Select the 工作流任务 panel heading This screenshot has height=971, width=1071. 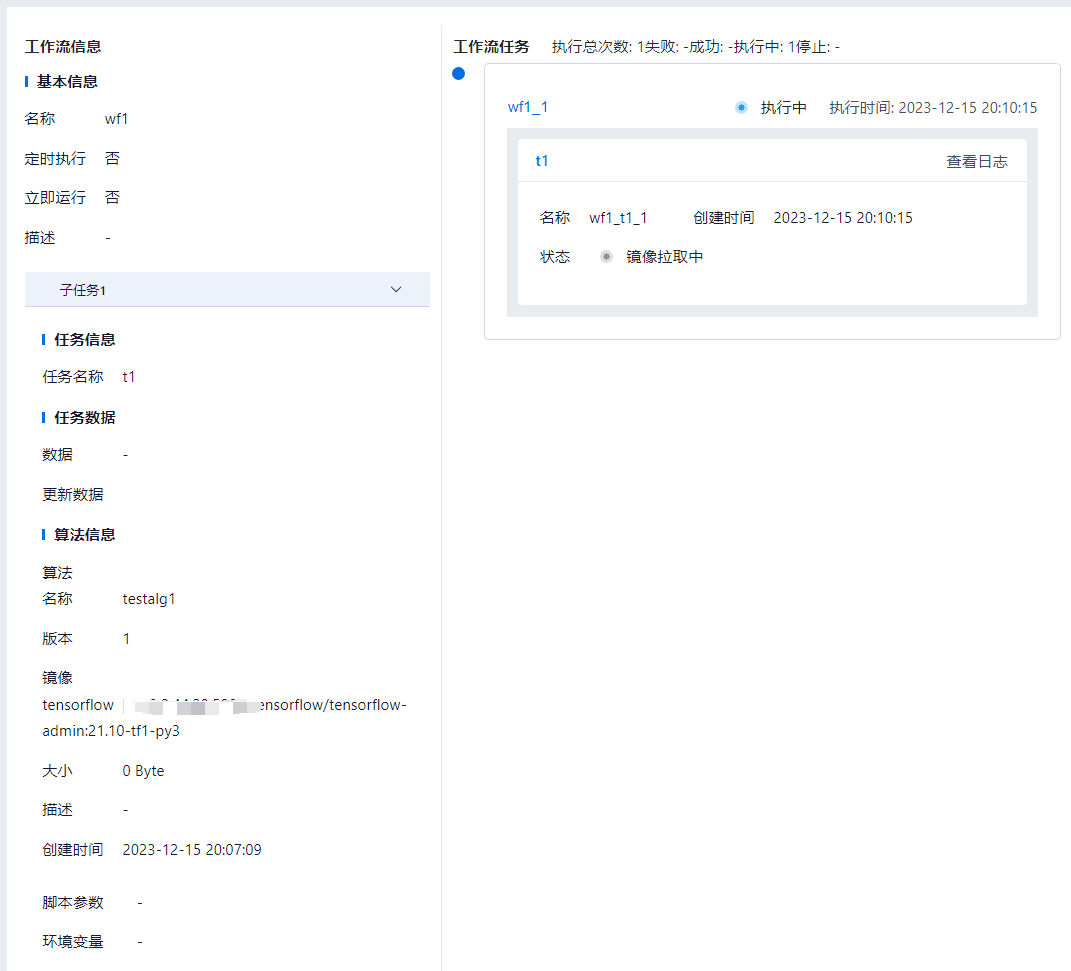(x=491, y=47)
